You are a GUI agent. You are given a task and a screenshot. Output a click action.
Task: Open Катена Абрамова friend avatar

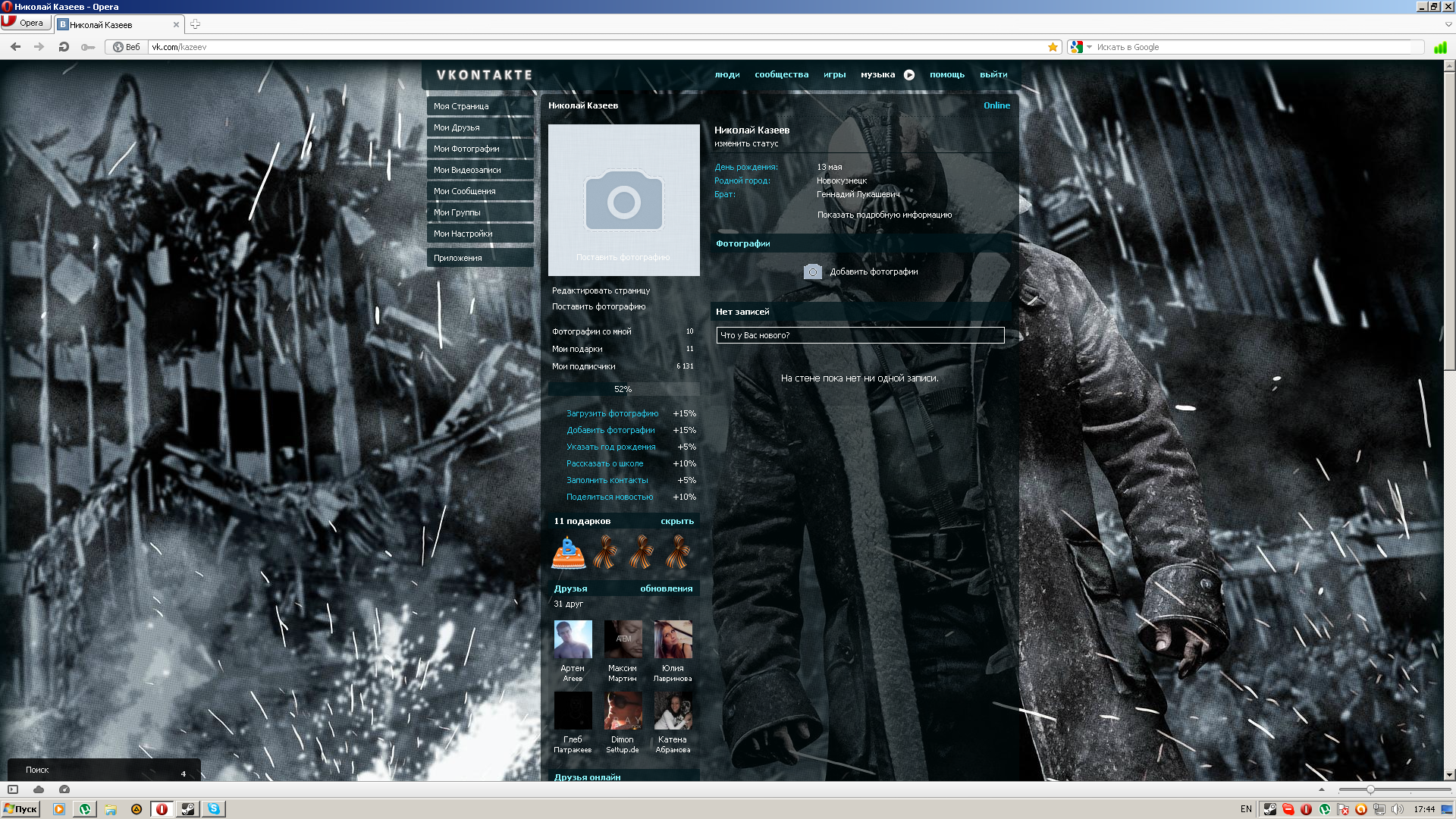[673, 711]
